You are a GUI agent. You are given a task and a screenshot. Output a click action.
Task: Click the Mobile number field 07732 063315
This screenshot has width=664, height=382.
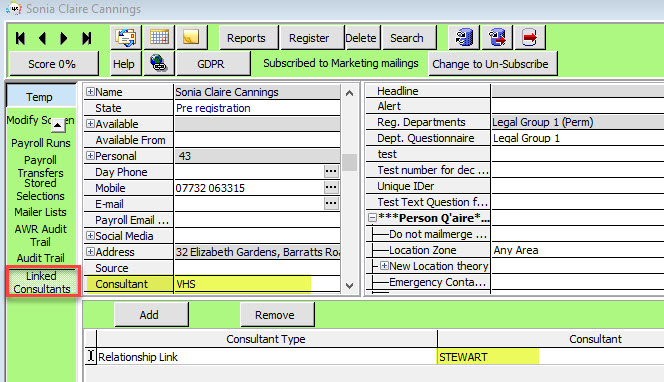(249, 188)
